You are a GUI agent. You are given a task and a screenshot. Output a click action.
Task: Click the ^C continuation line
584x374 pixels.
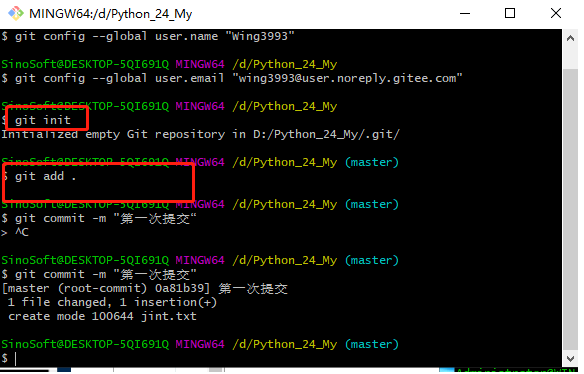15,232
